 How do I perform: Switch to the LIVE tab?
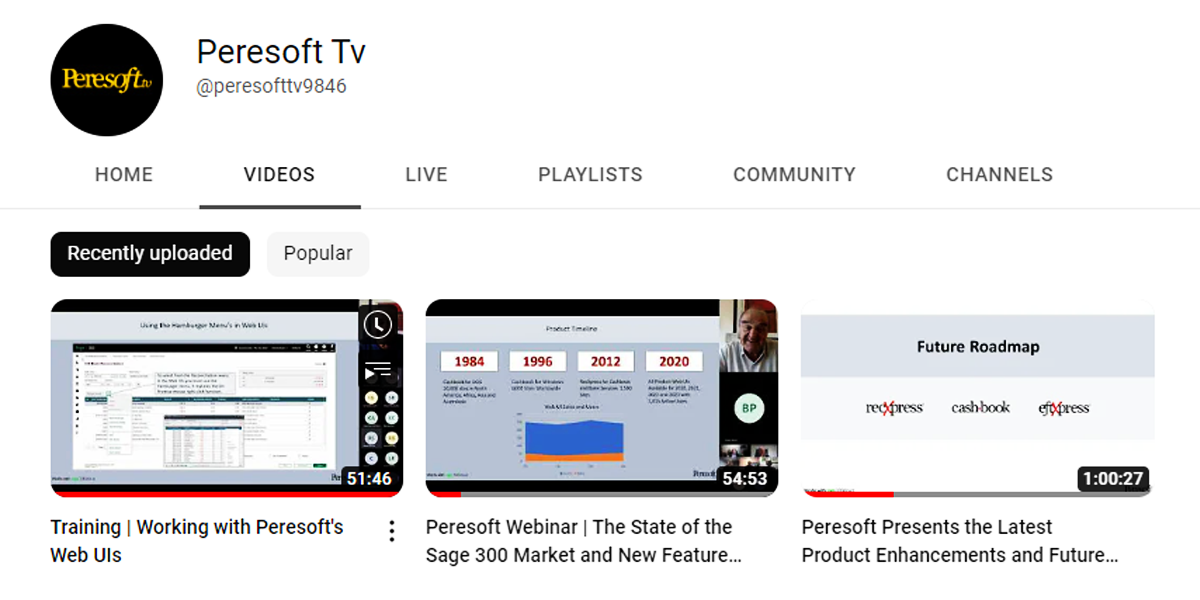pyautogui.click(x=427, y=175)
